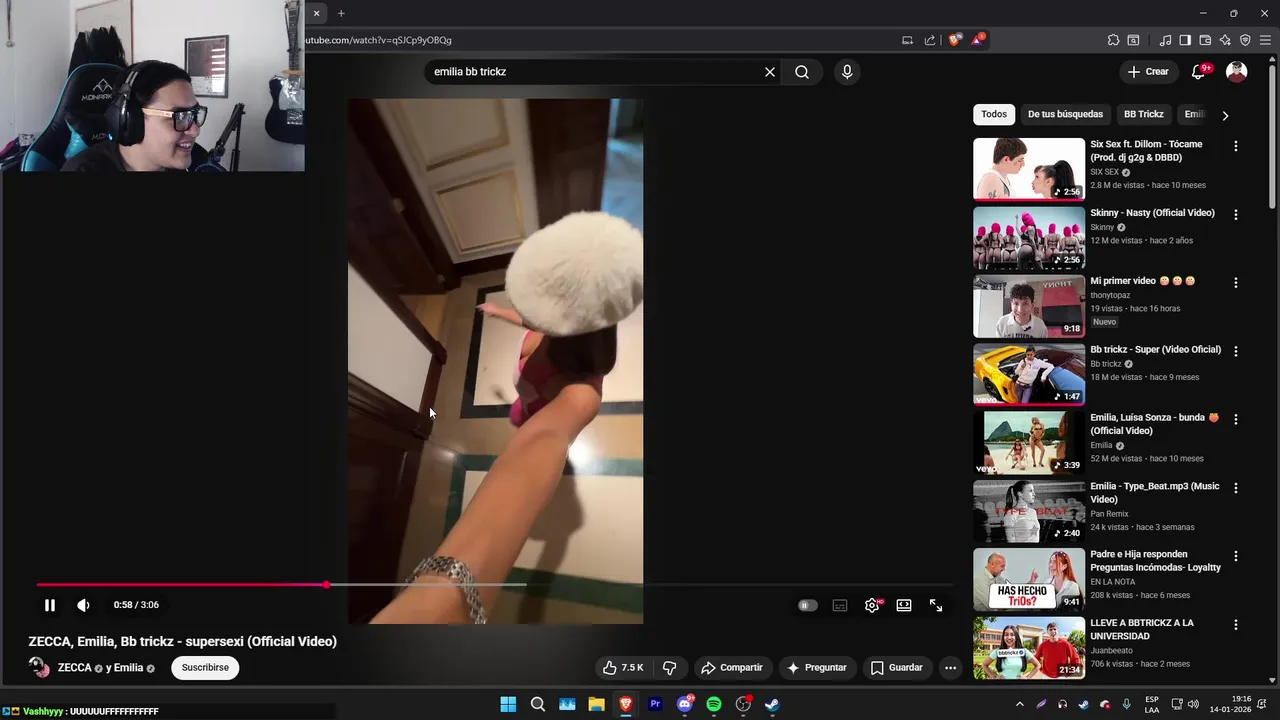Open the ZECCA channel avatar

pyautogui.click(x=39, y=668)
